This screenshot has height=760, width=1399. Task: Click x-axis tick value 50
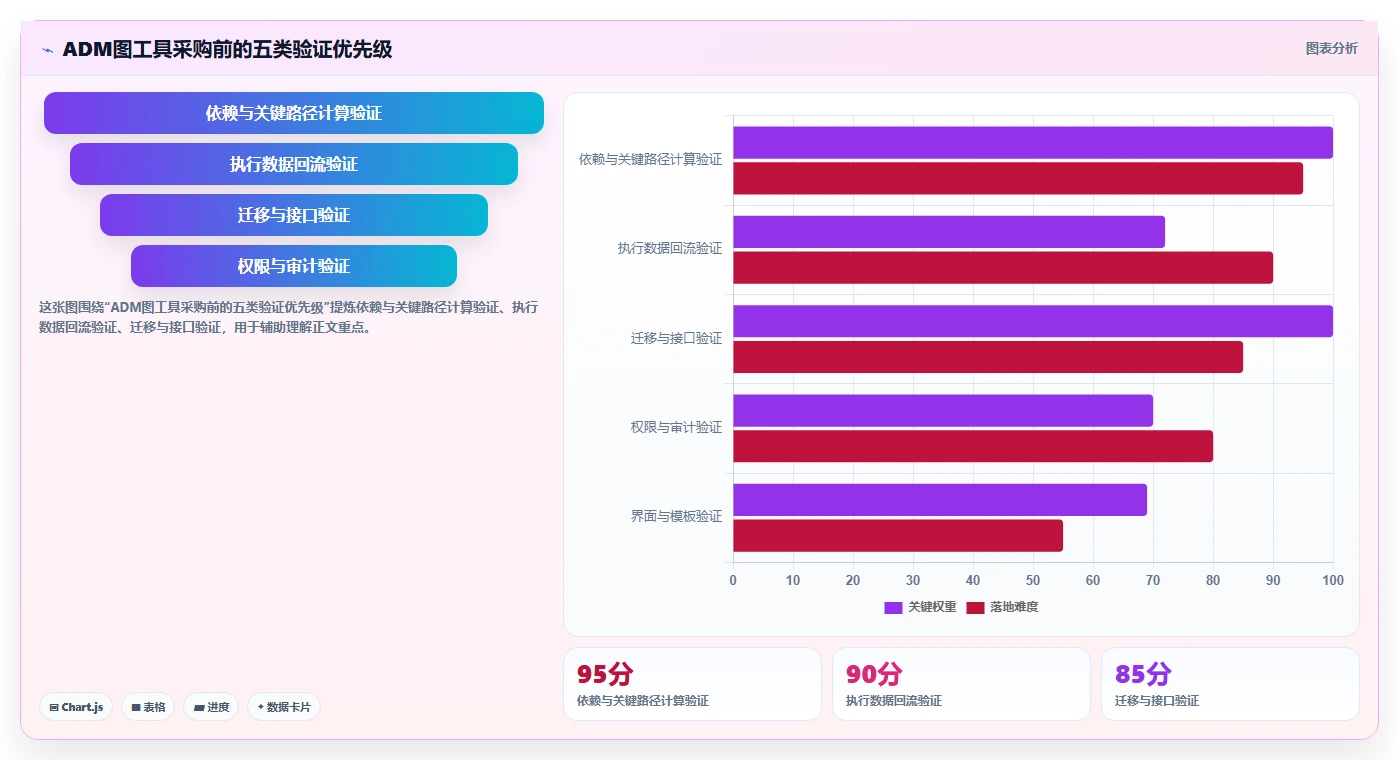[1033, 580]
